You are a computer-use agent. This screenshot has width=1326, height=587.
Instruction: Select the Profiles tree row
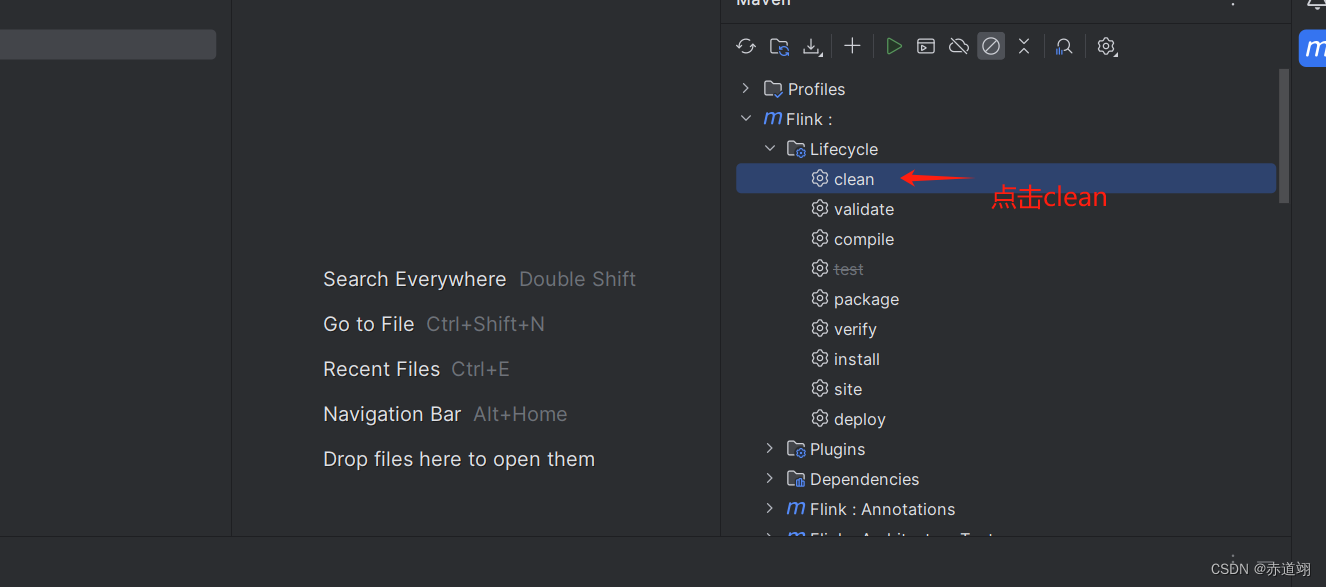pyautogui.click(x=1006, y=89)
